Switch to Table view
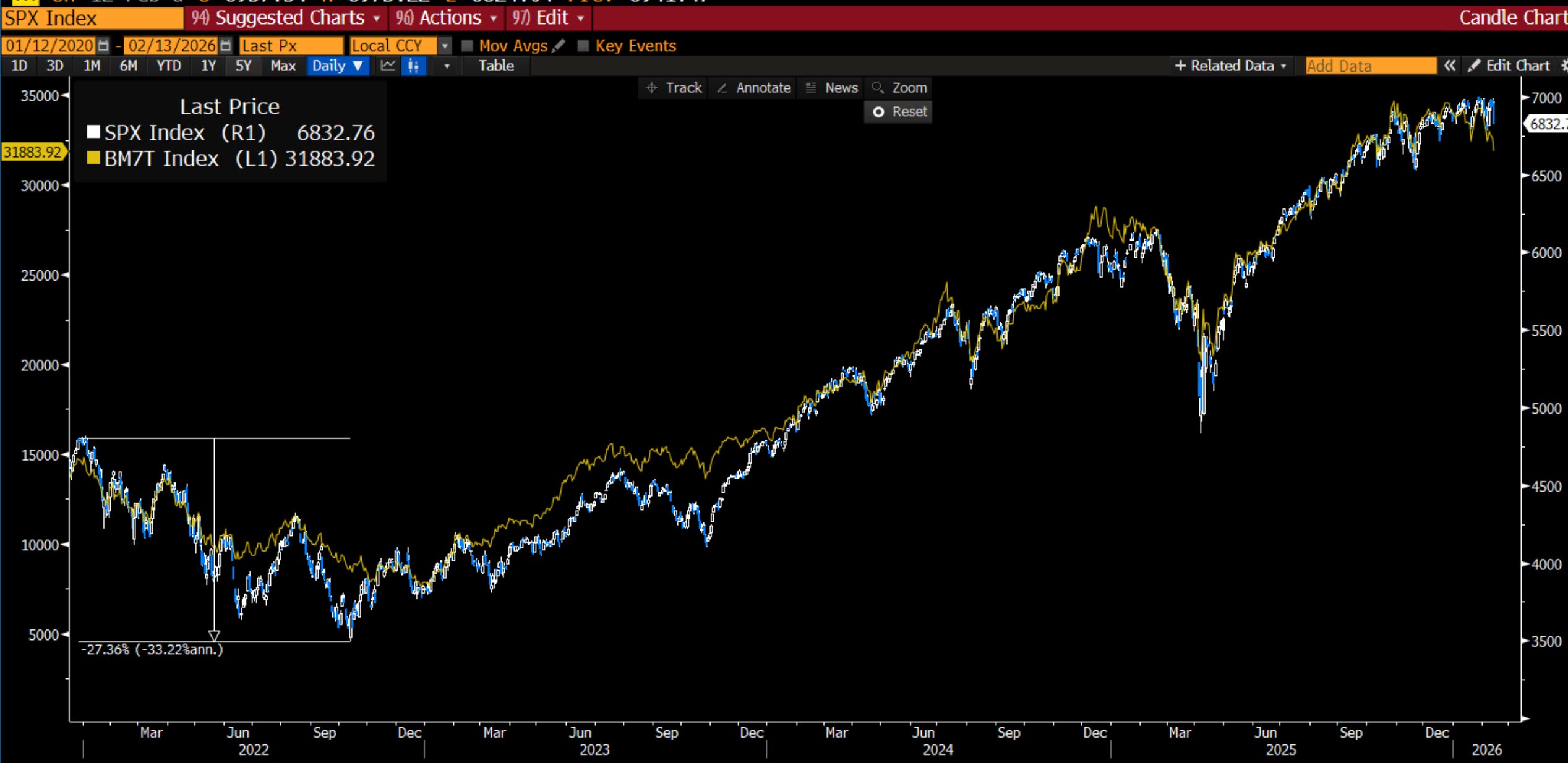1568x763 pixels. (496, 66)
